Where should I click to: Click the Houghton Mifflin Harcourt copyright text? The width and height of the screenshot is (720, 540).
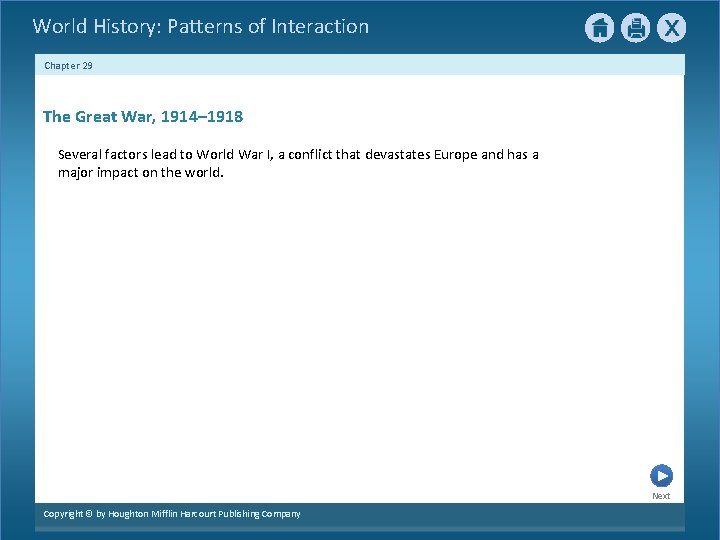point(172,514)
